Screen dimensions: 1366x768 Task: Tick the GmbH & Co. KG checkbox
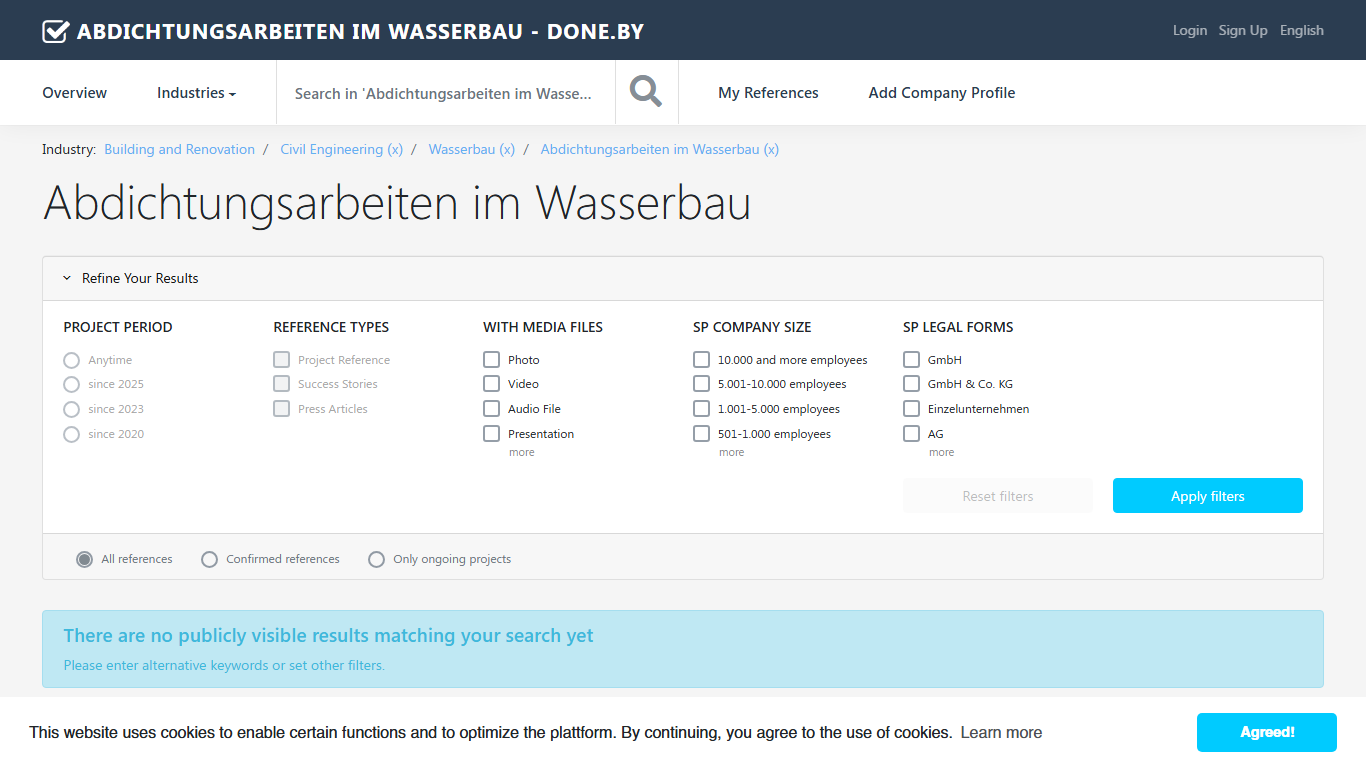(912, 384)
